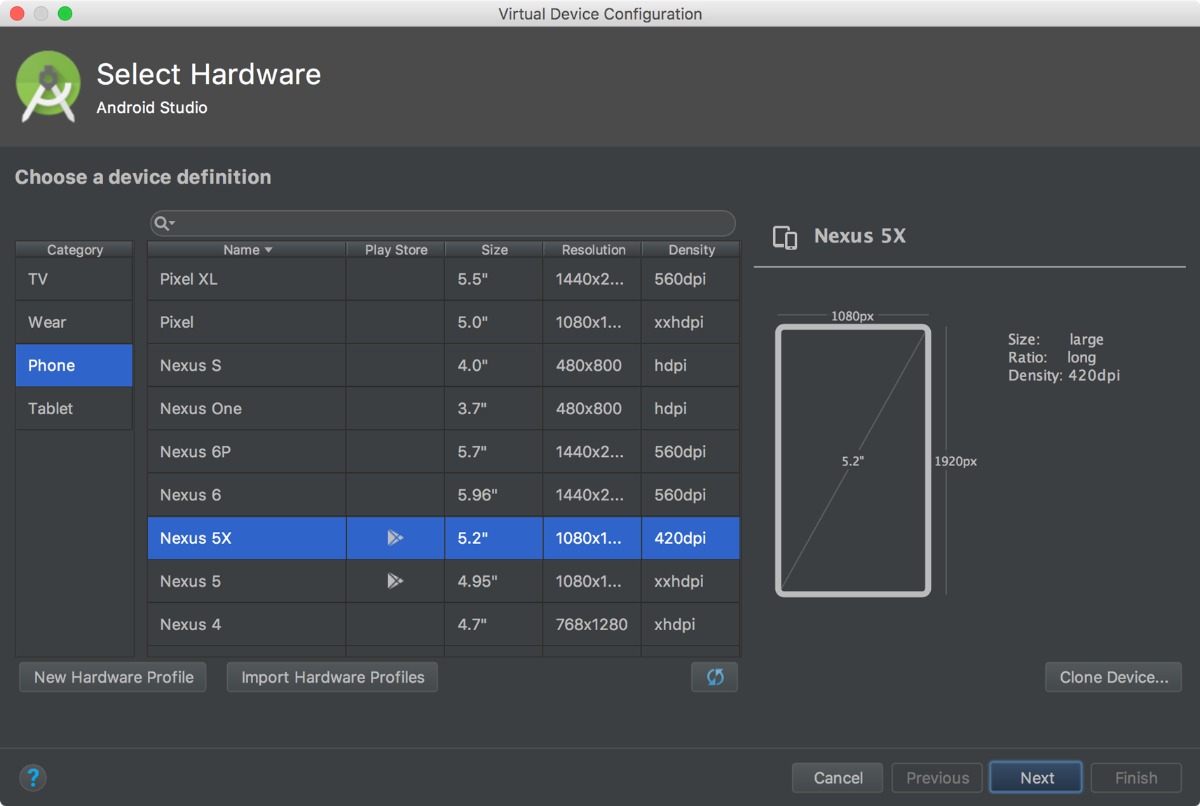Screen dimensions: 1200x806
Task: Switch to the Tablet category
Action: coord(74,408)
